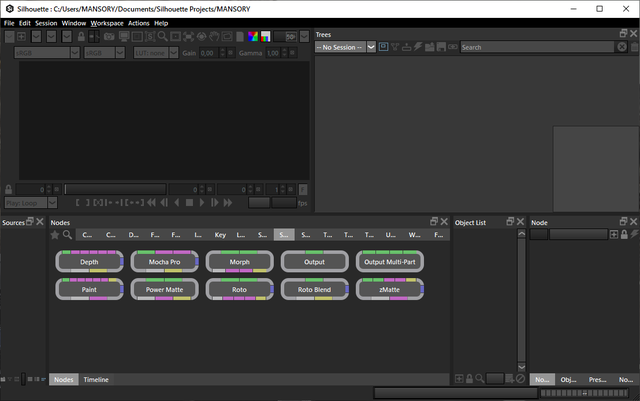Image resolution: width=640 pixels, height=401 pixels.
Task: Add the Mocha Pro node
Action: (x=164, y=262)
